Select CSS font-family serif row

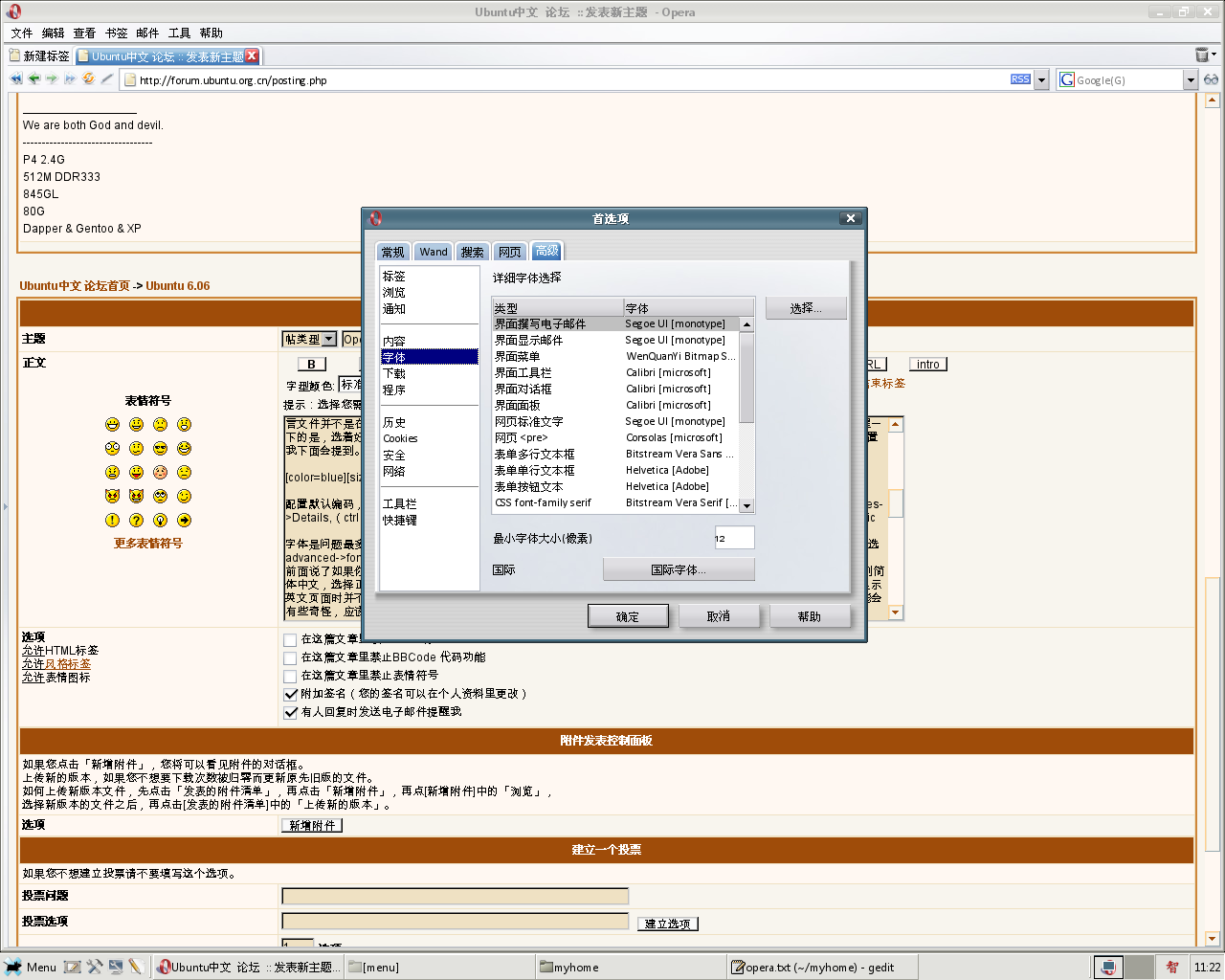(615, 502)
